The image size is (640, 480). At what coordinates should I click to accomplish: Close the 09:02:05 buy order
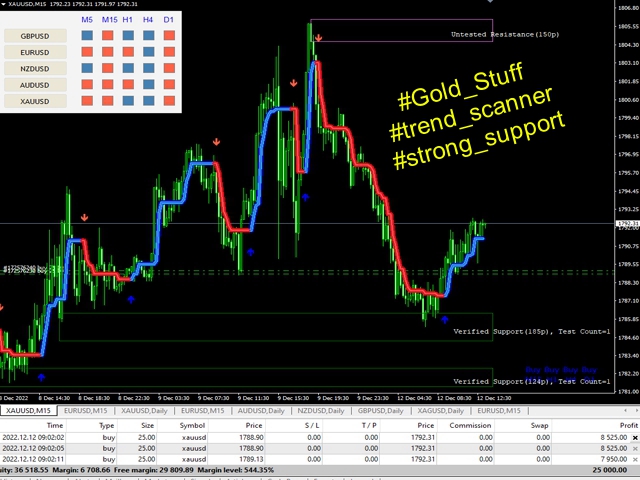tap(635, 448)
